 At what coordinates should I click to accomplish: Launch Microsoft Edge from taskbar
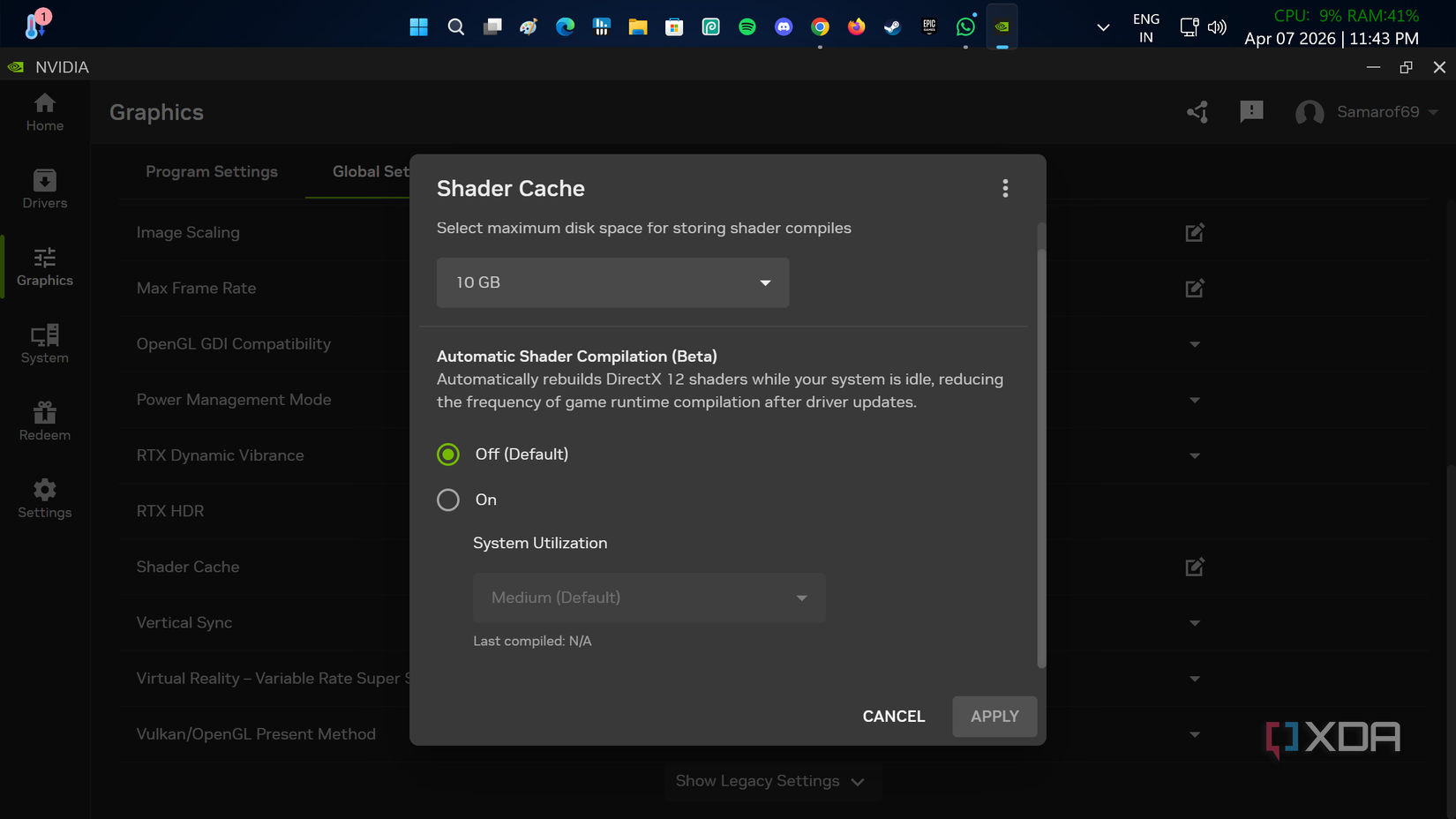[565, 26]
